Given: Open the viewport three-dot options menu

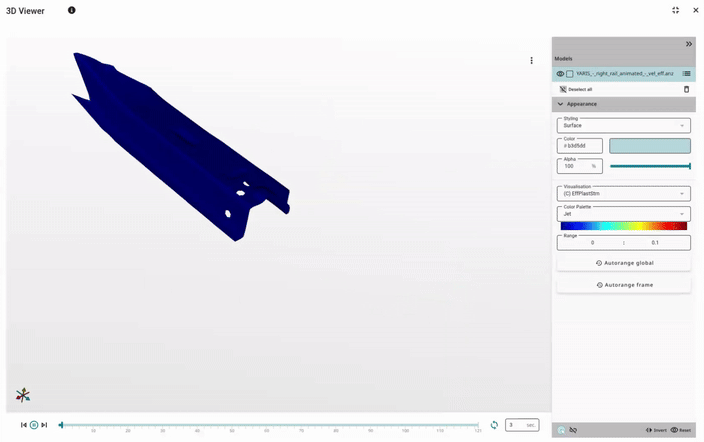Looking at the screenshot, I should (x=532, y=60).
